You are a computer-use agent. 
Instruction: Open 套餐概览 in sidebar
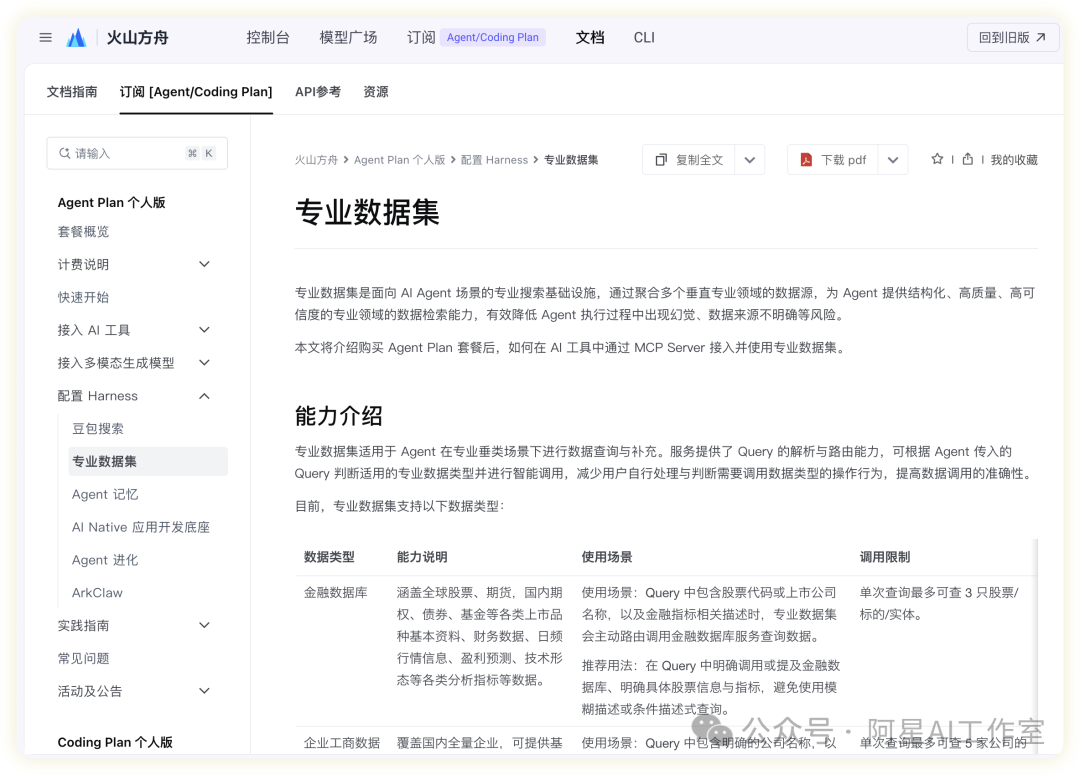pos(83,231)
